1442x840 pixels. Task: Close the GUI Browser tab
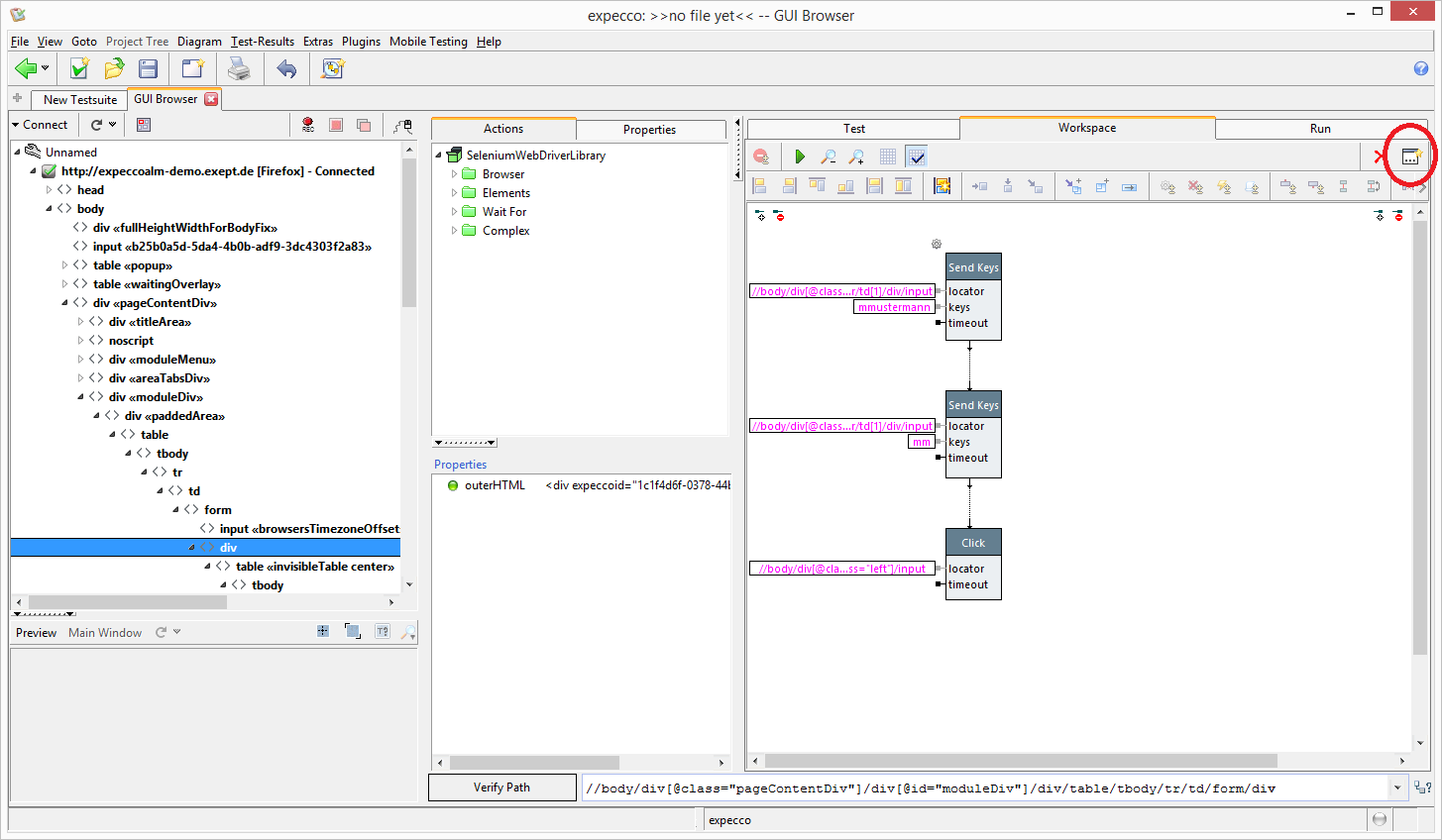click(x=210, y=99)
